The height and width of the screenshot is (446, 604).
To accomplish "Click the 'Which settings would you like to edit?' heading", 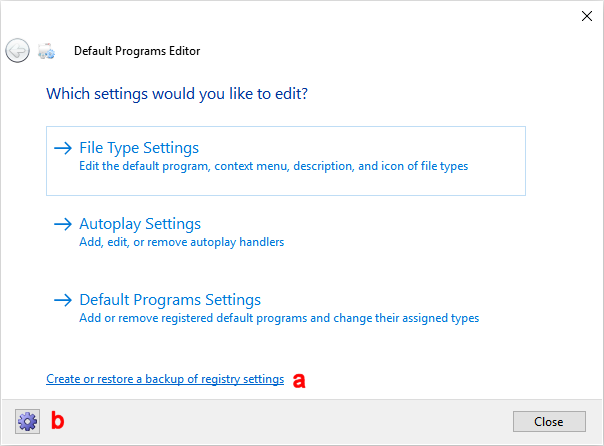I will [x=177, y=95].
